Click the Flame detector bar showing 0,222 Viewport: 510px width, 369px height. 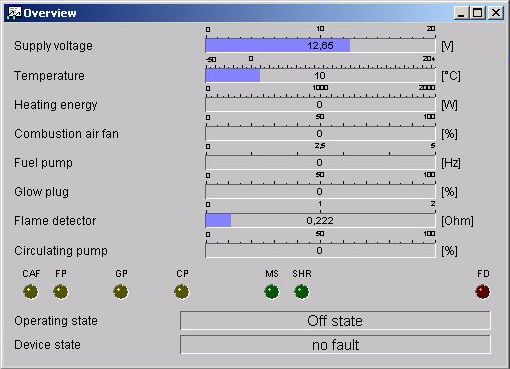[320, 221]
